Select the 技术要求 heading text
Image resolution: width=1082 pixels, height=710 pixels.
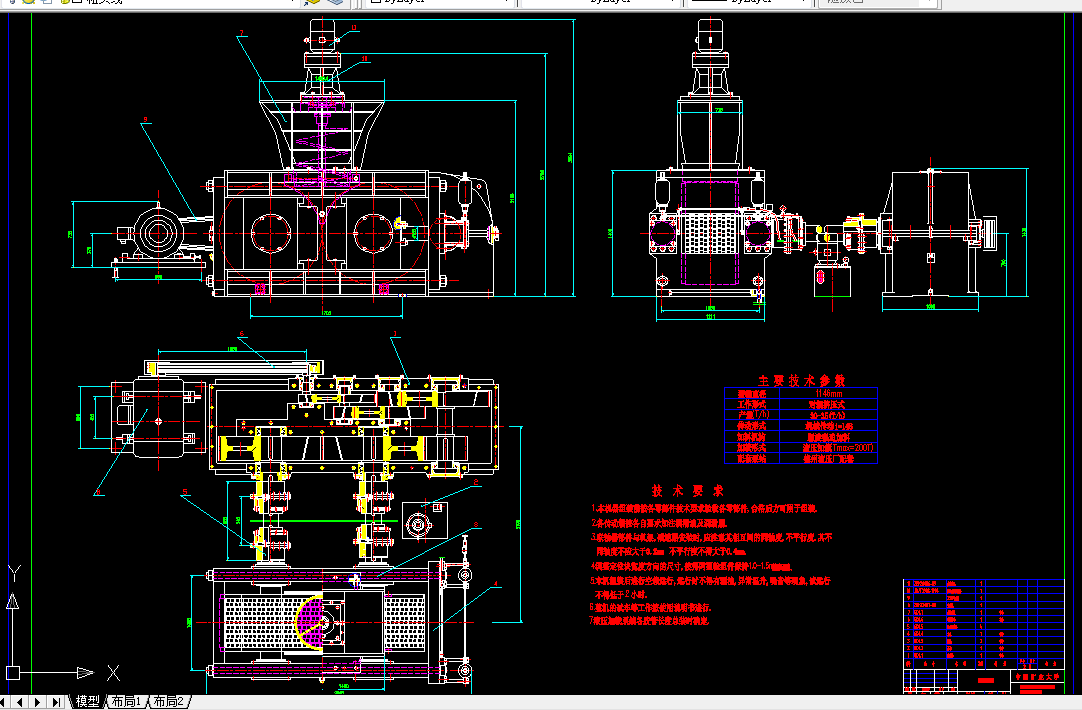click(x=687, y=491)
